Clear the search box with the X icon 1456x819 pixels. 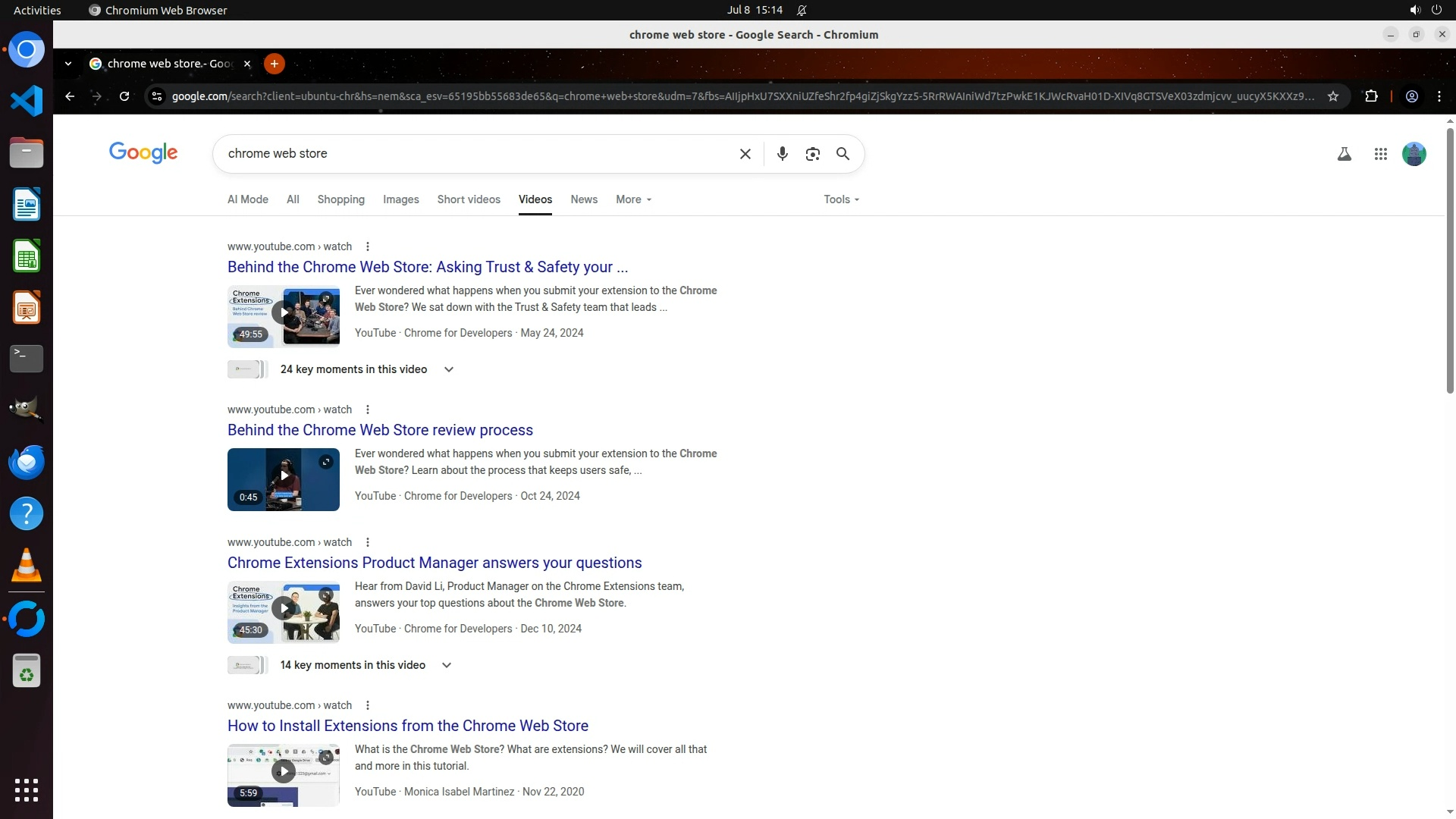745,154
